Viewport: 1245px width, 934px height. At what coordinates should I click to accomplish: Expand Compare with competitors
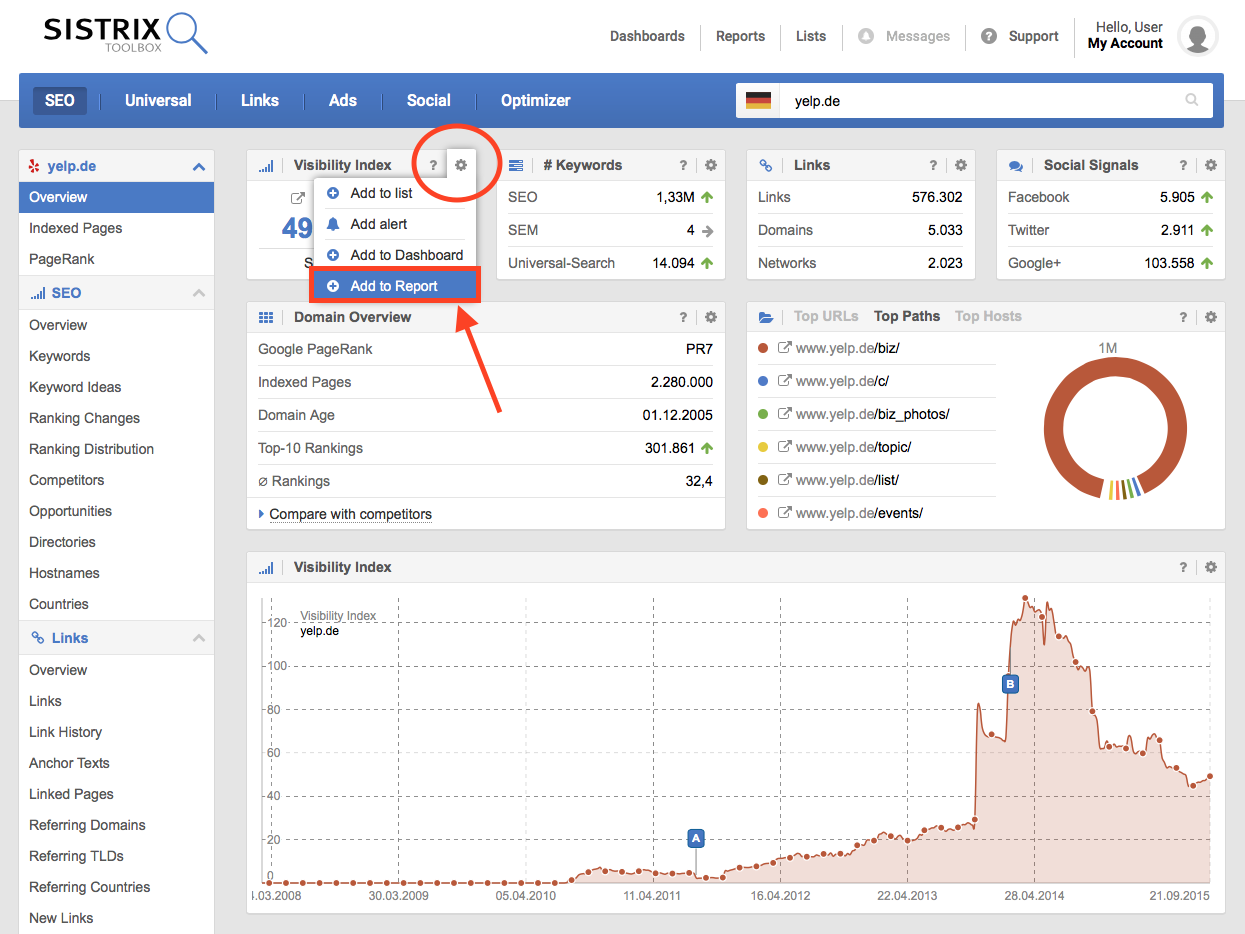(x=349, y=514)
